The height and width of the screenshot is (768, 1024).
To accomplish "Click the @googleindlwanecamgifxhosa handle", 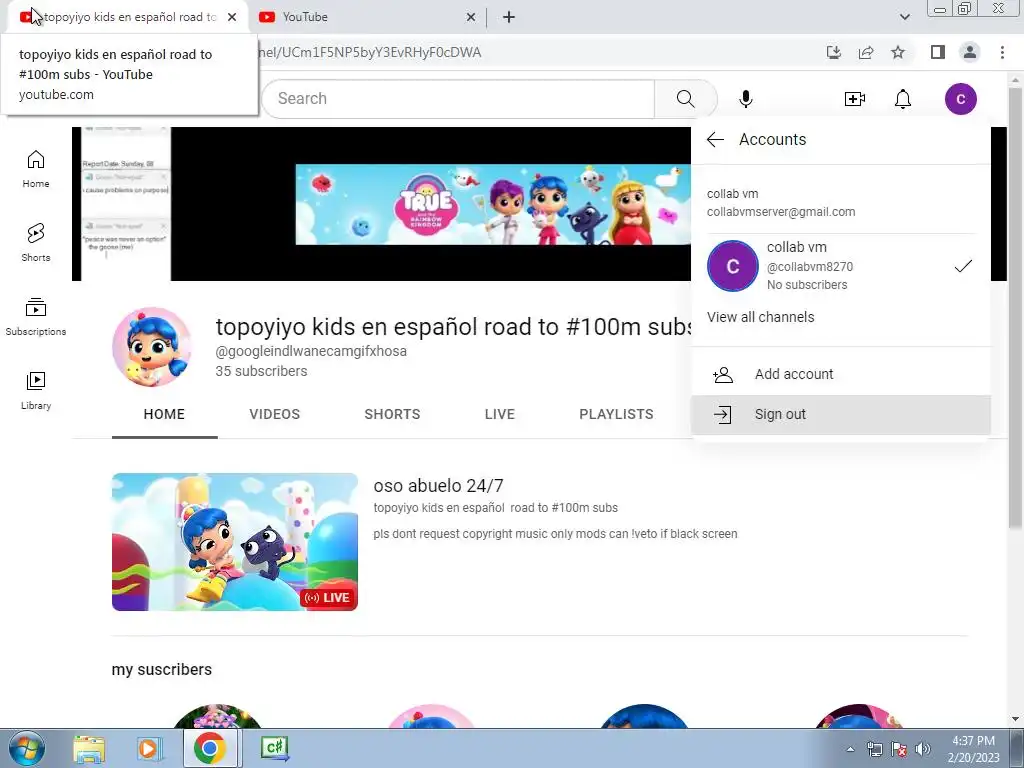I will point(311,351).
